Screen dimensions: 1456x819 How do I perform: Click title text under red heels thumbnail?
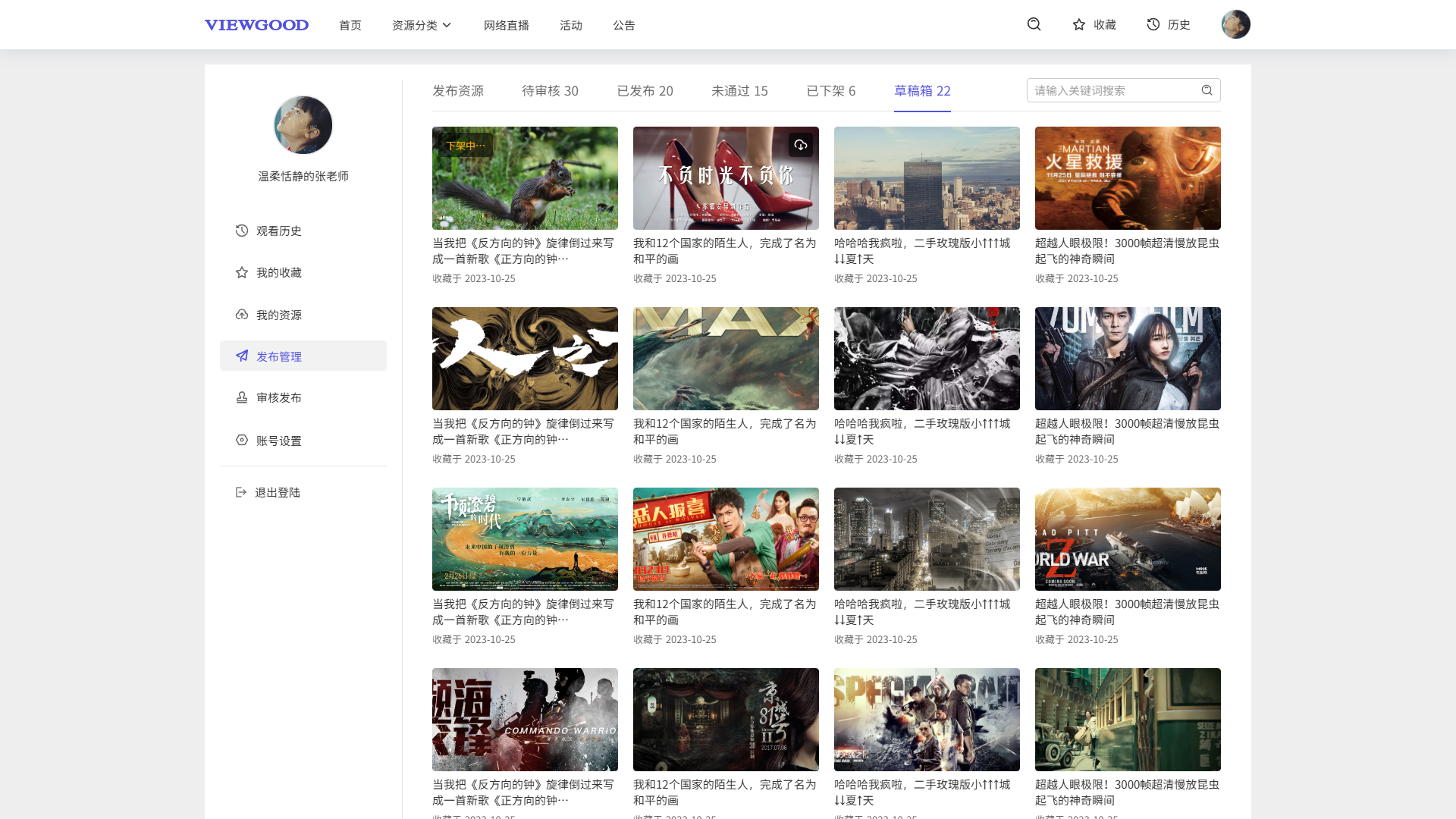(x=725, y=251)
